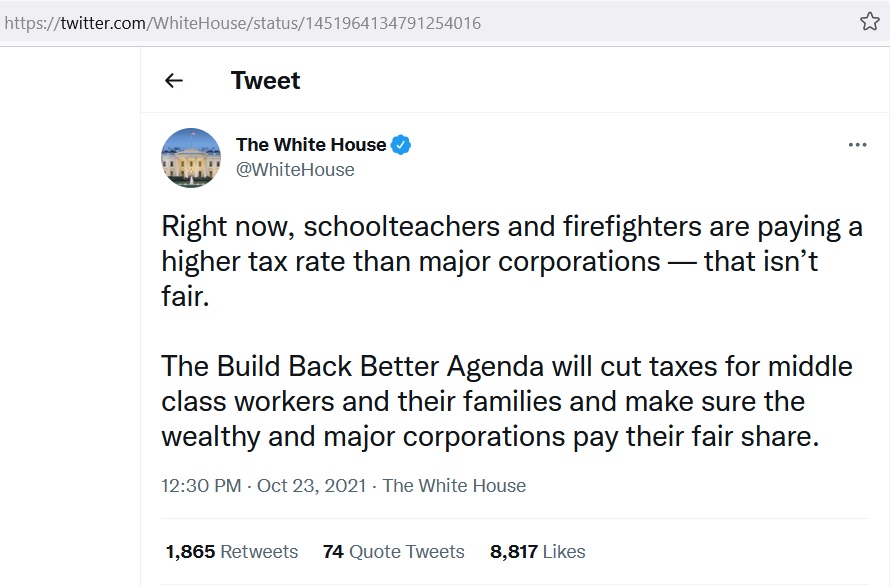This screenshot has height=587, width=890.
Task: Click twitter.com domain in the address bar
Action: pos(104,22)
